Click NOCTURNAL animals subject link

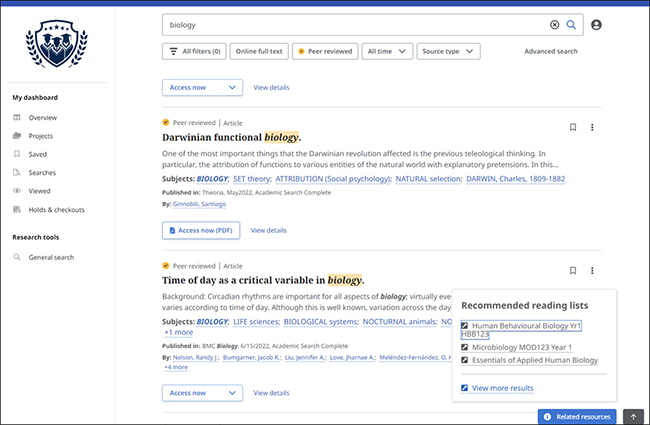coord(400,322)
